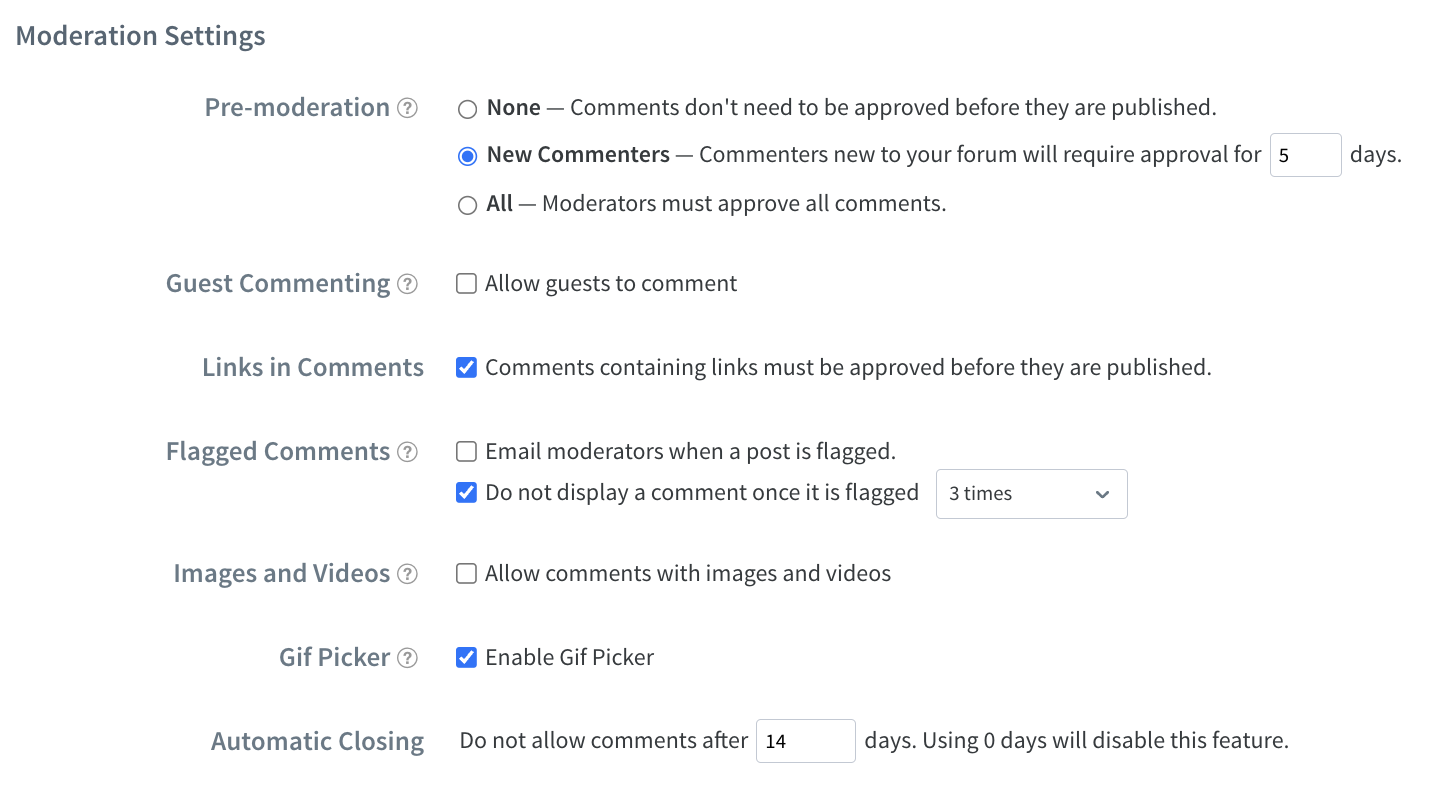Select the None pre-moderation option

tap(467, 108)
